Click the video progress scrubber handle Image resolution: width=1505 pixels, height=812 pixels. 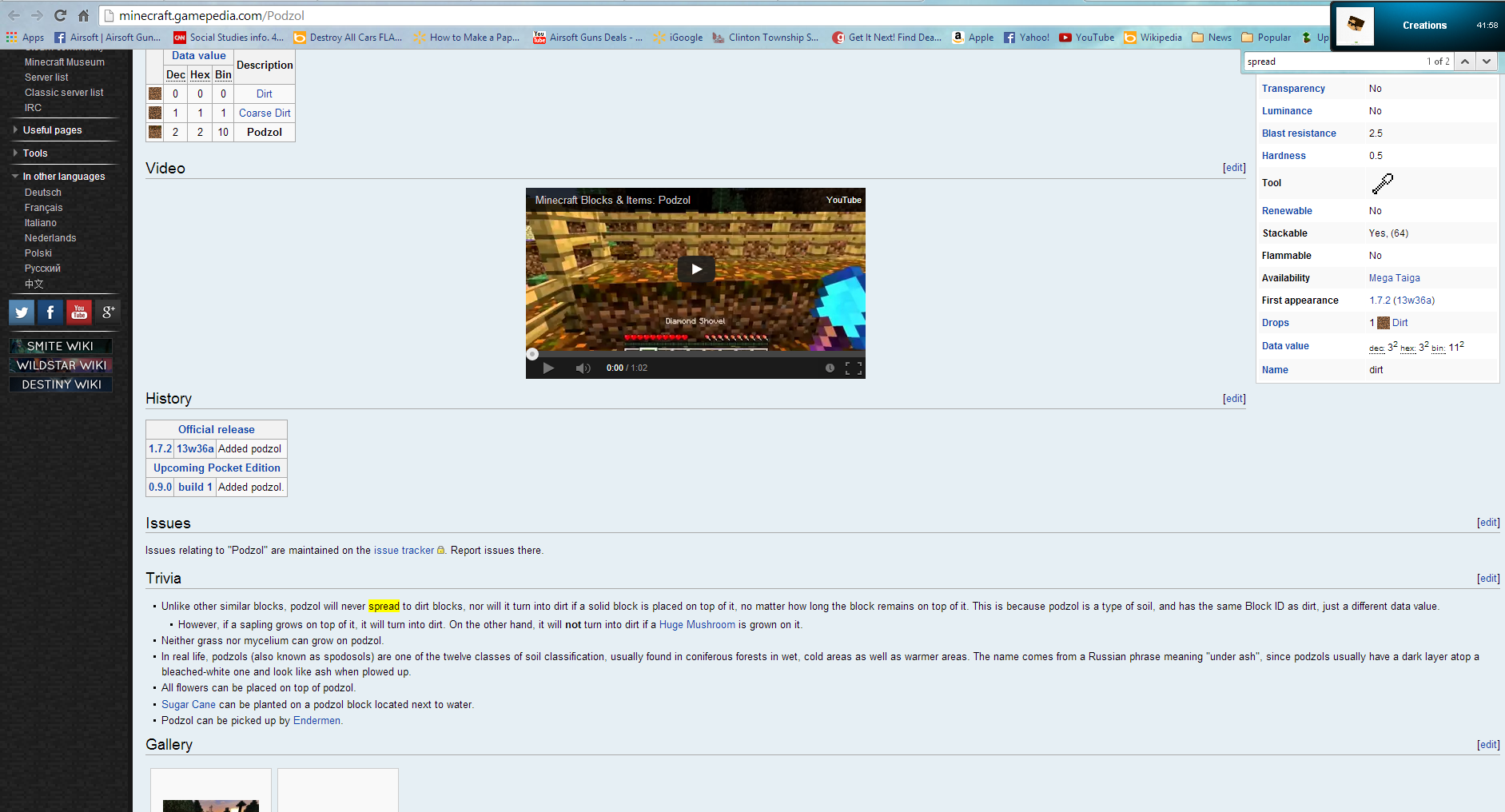[532, 354]
